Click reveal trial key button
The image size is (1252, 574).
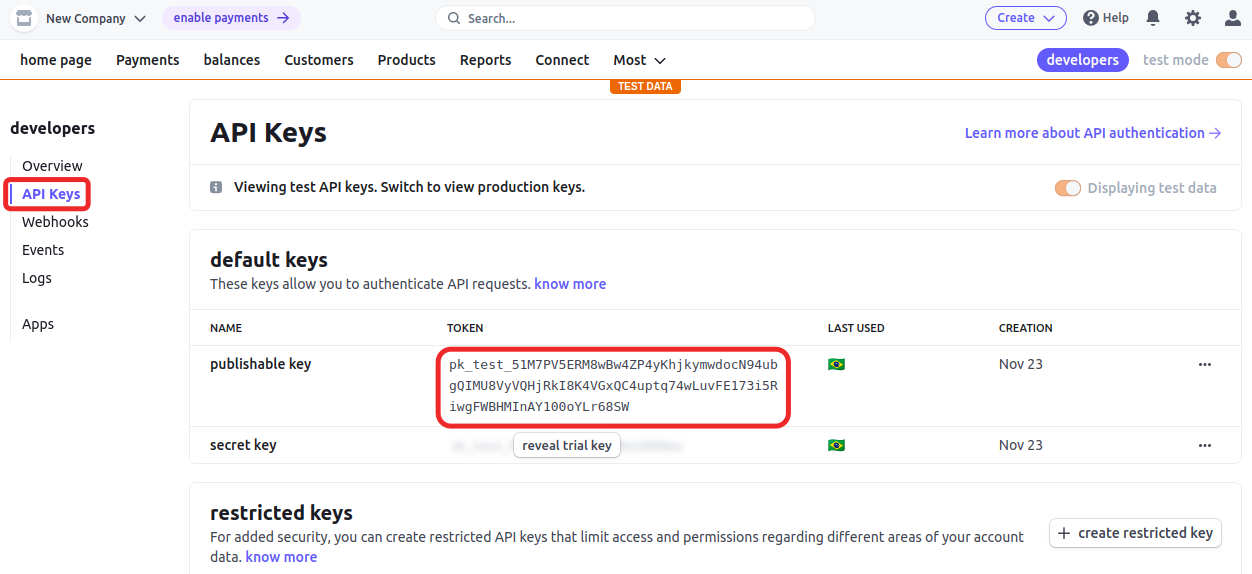pyautogui.click(x=567, y=445)
